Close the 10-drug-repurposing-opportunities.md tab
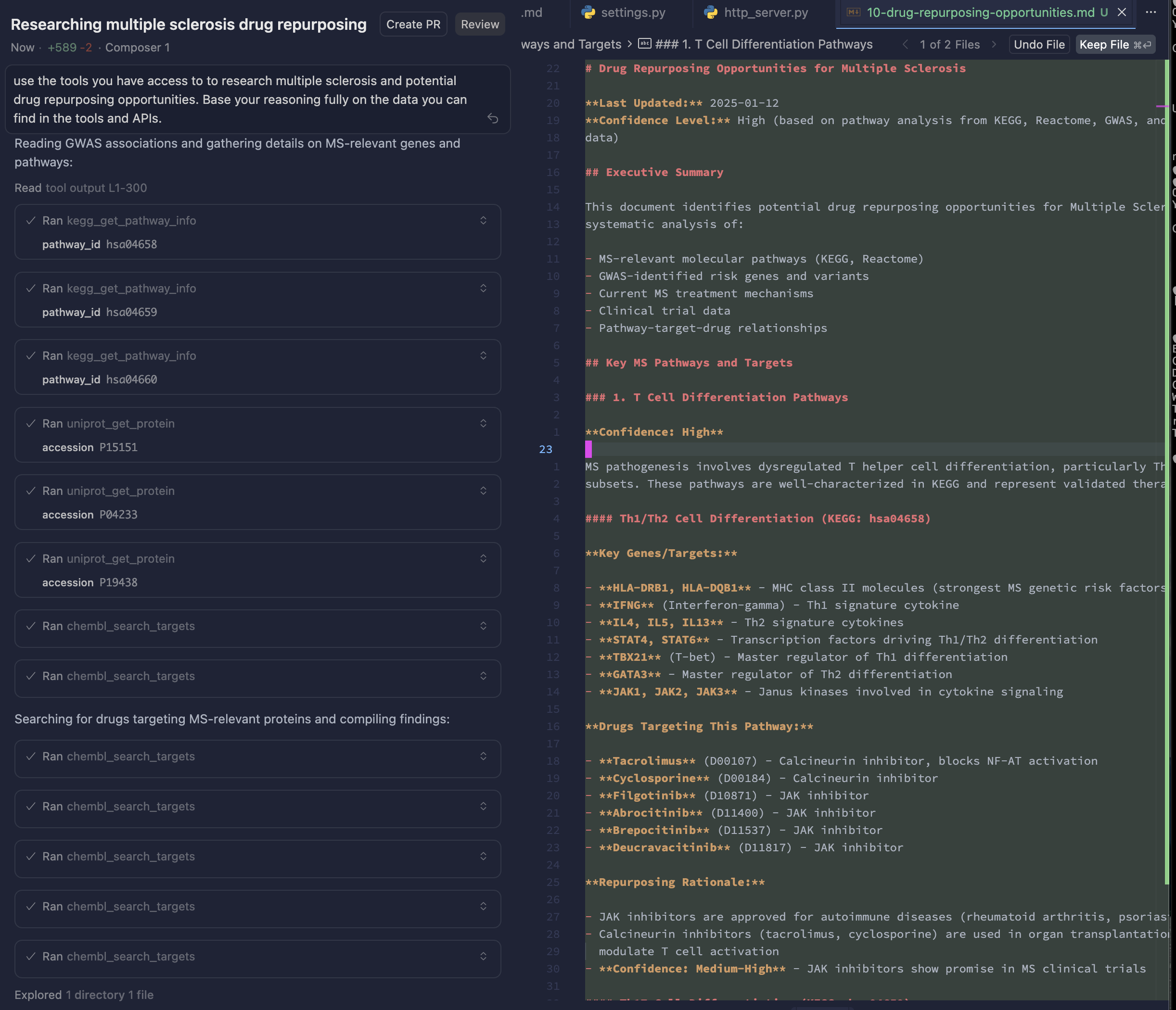The height and width of the screenshot is (1010, 1176). tap(1122, 12)
